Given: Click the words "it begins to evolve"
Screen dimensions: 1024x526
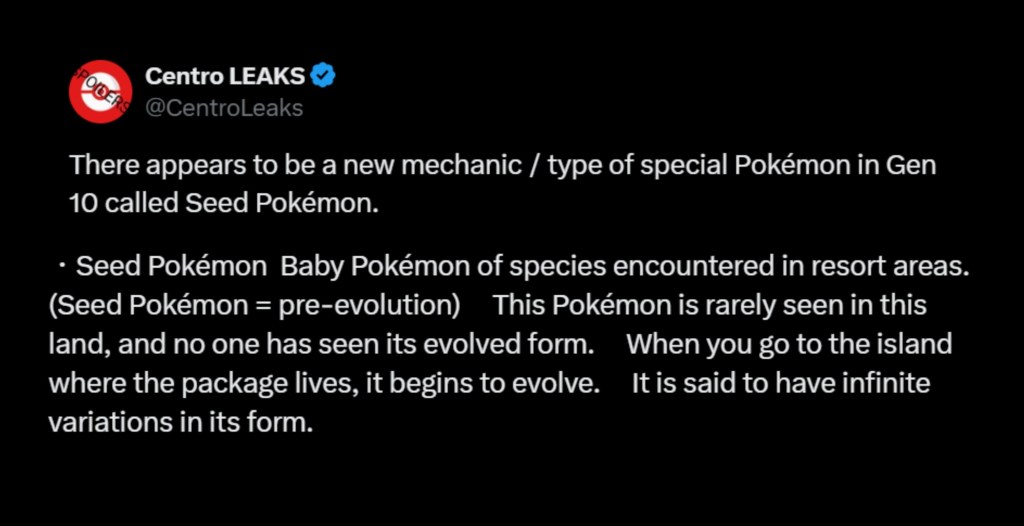Looking at the screenshot, I should tap(511, 384).
